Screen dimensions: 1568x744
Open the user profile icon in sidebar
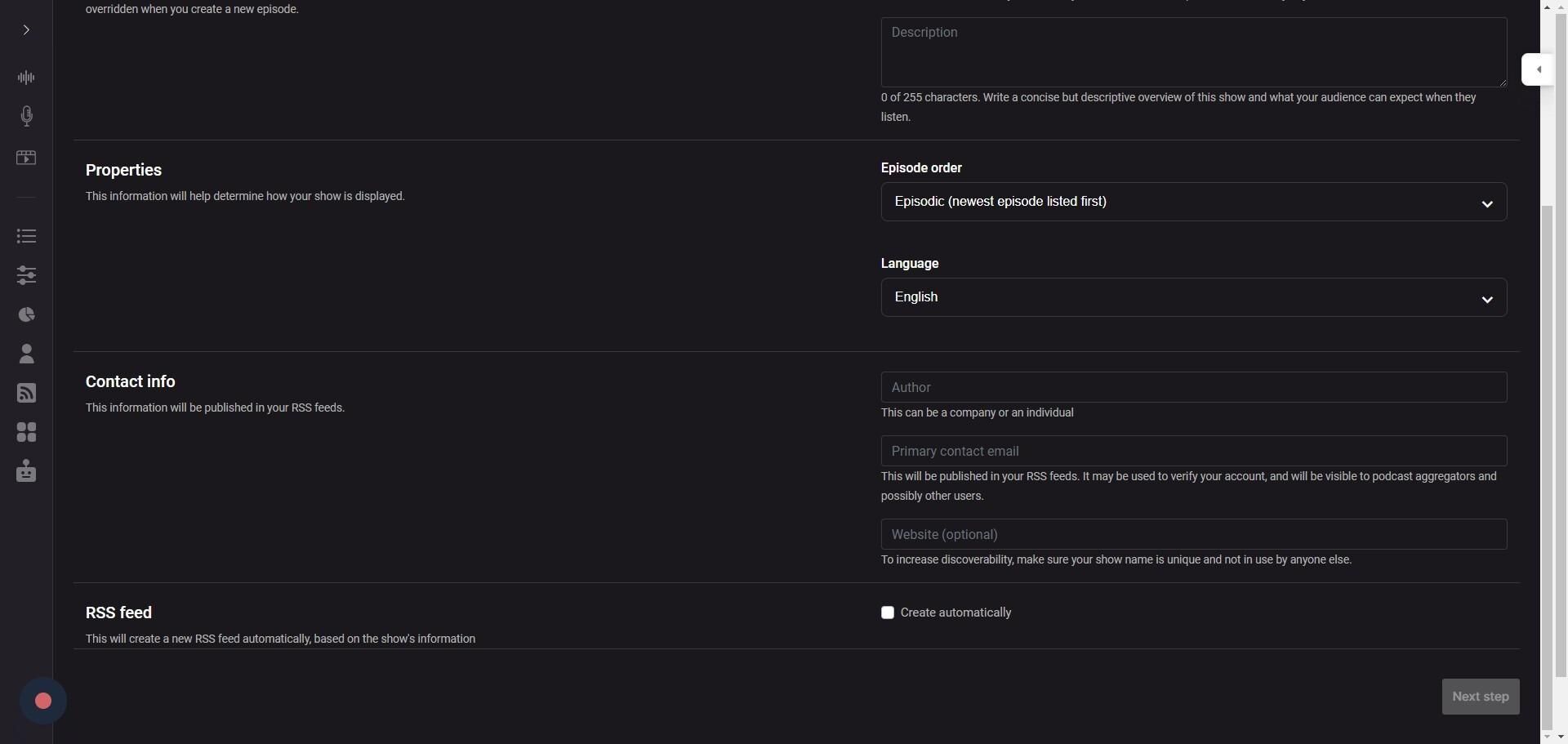26,354
